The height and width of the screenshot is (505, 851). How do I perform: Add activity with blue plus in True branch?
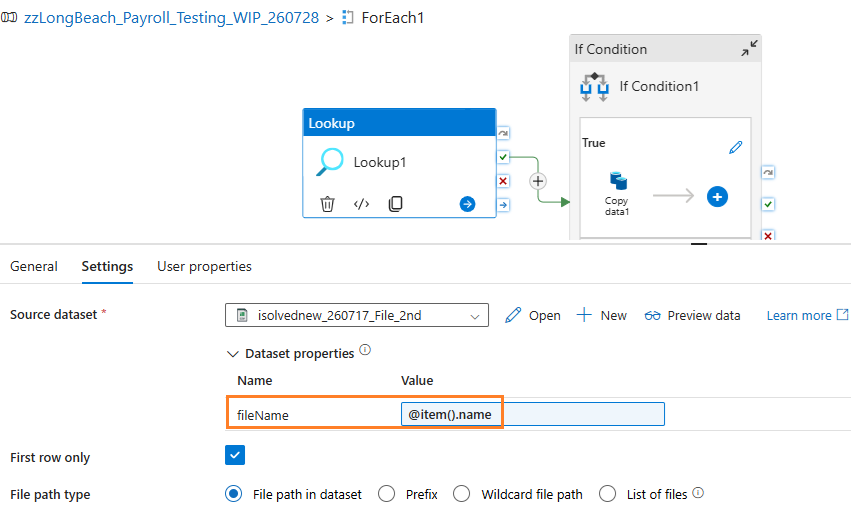pos(717,197)
